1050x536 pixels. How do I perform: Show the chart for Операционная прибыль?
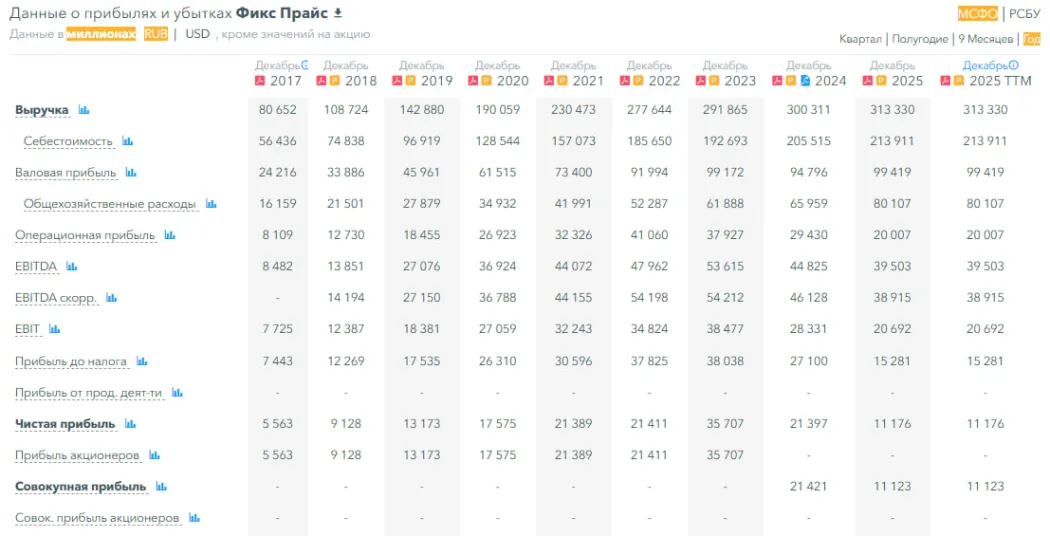(170, 236)
